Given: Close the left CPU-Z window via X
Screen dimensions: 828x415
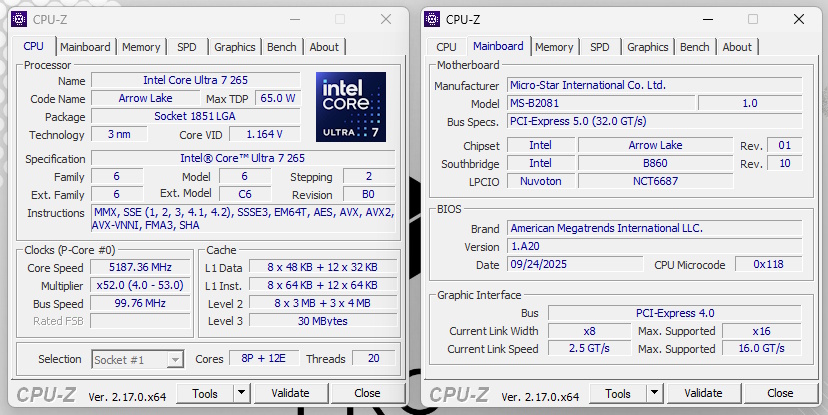Looking at the screenshot, I should (x=386, y=20).
